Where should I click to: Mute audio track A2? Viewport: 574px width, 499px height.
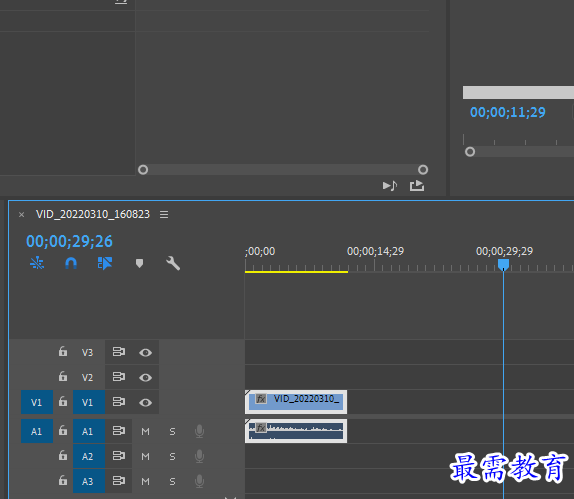click(145, 457)
